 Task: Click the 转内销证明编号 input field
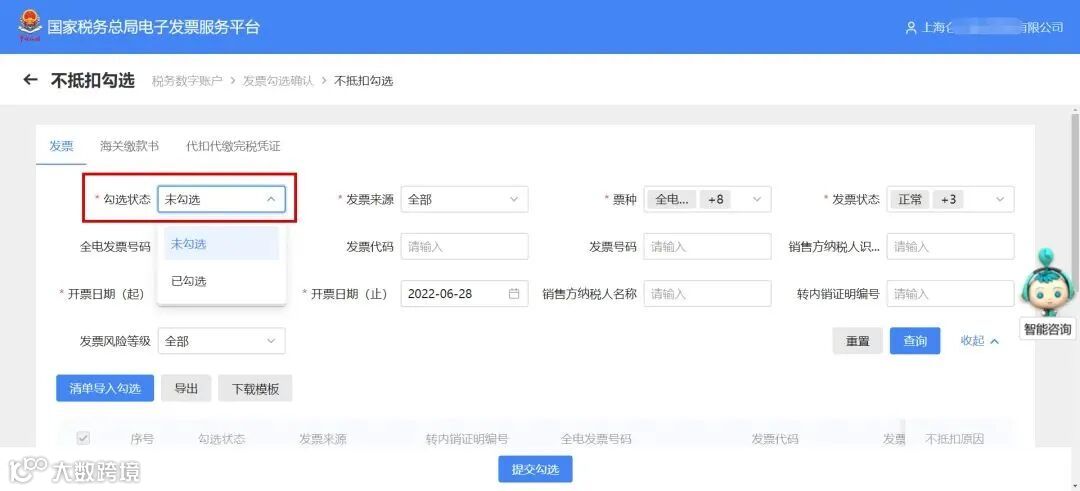tap(951, 293)
